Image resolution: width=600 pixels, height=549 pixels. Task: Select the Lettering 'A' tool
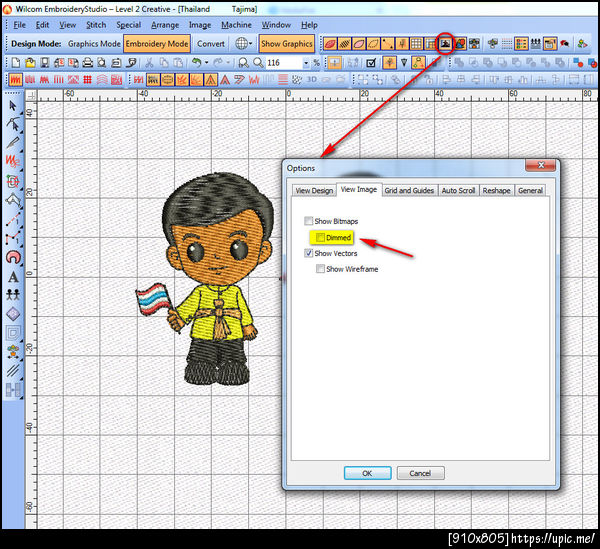click(13, 277)
